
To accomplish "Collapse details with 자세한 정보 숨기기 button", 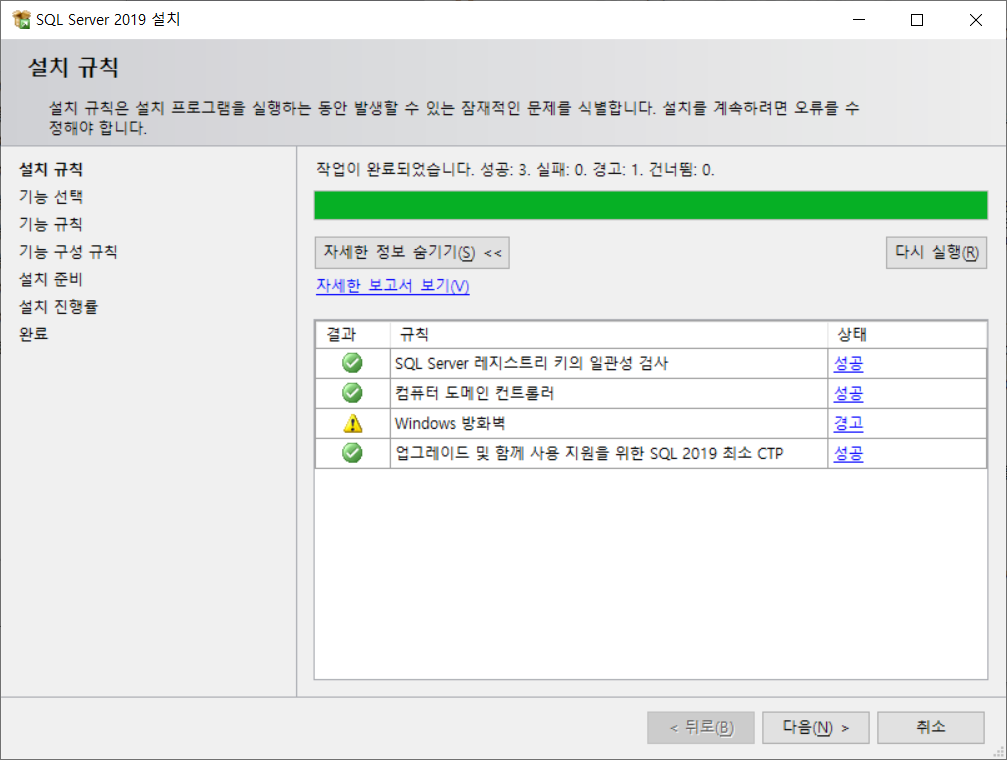I will click(x=412, y=252).
